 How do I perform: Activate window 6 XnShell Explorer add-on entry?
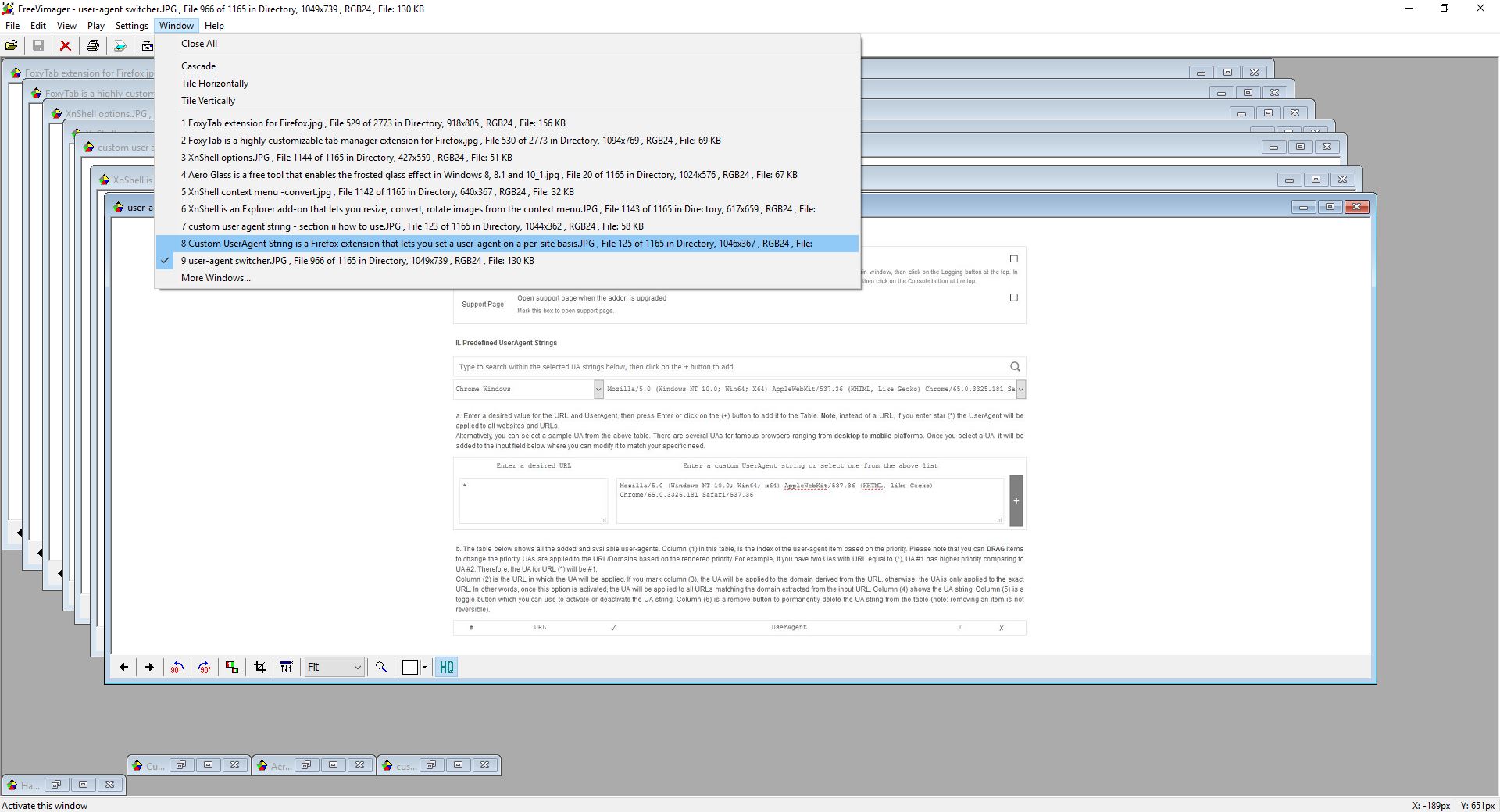coord(507,209)
